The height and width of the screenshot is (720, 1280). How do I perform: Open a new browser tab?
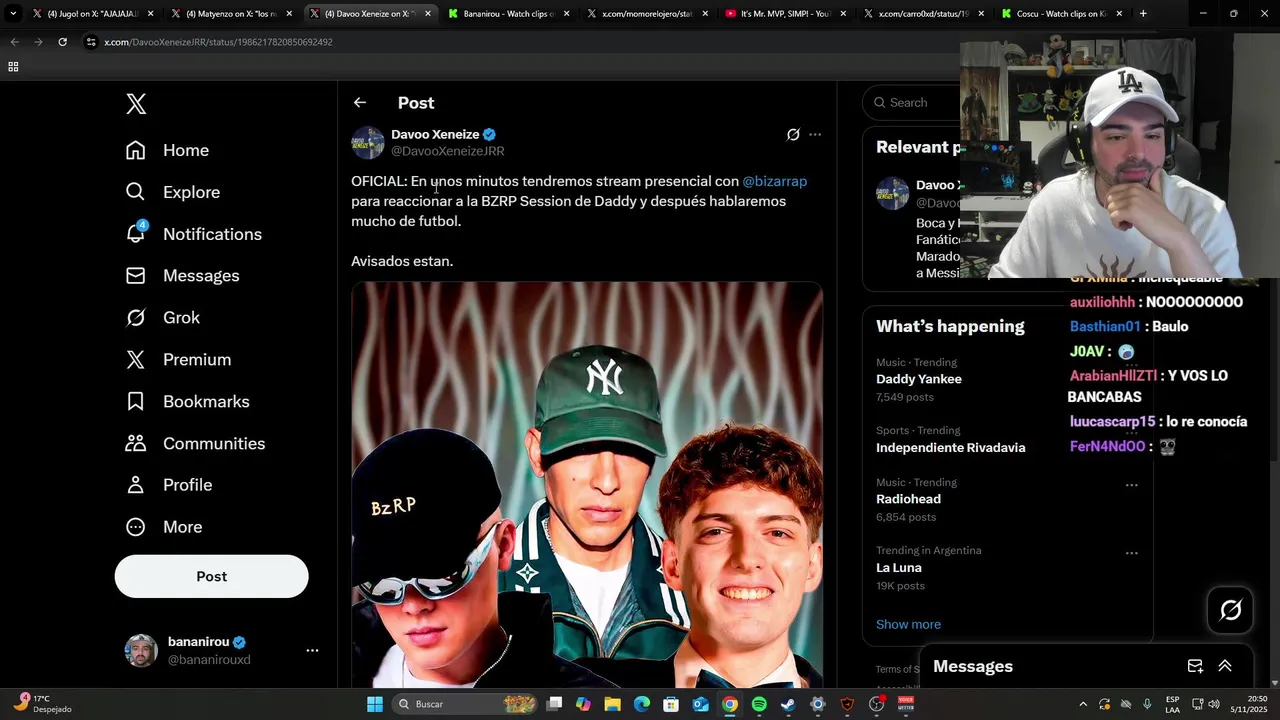click(x=1143, y=14)
